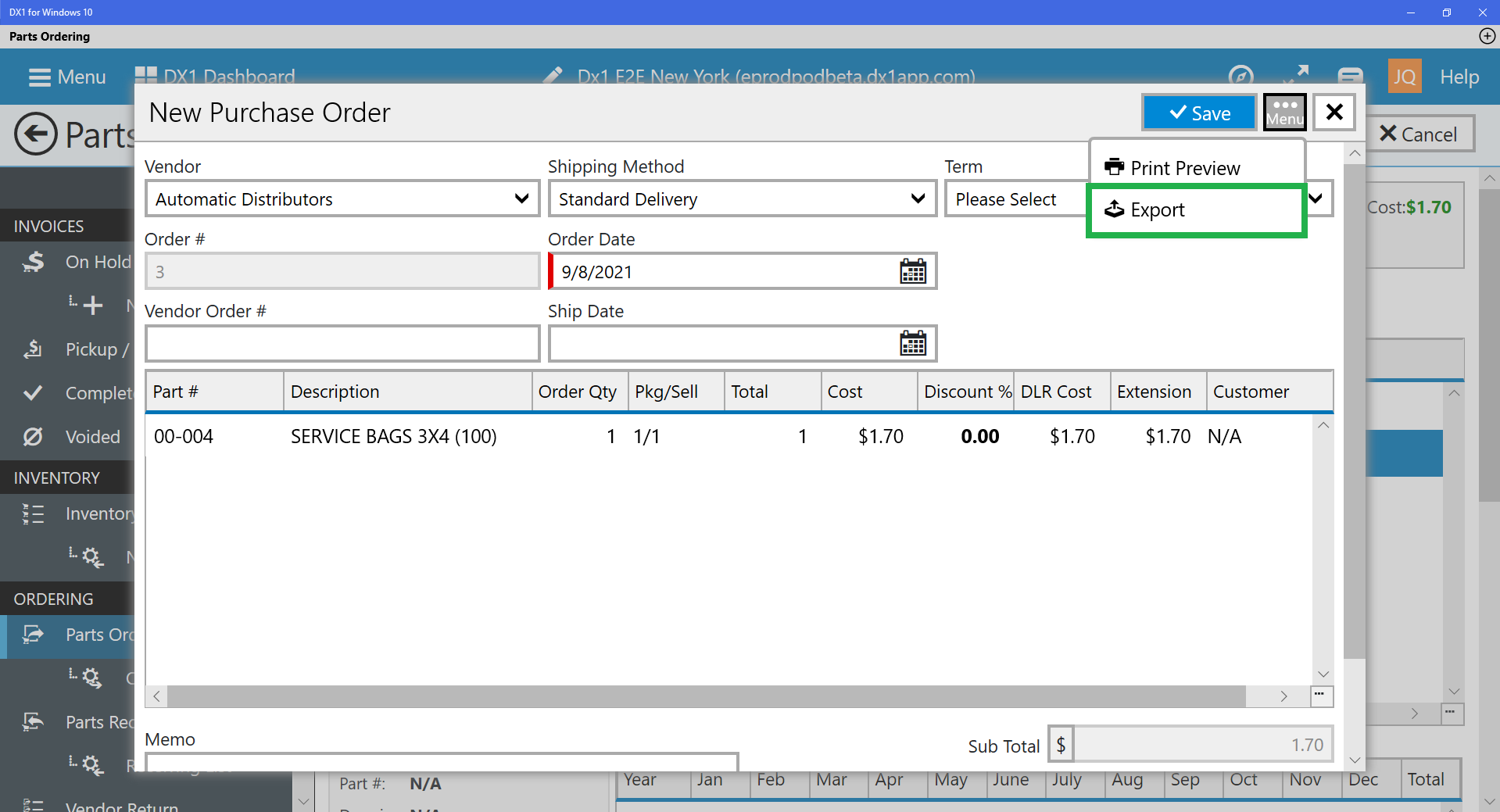Click the 0.00 discount value
1500x812 pixels.
[980, 436]
